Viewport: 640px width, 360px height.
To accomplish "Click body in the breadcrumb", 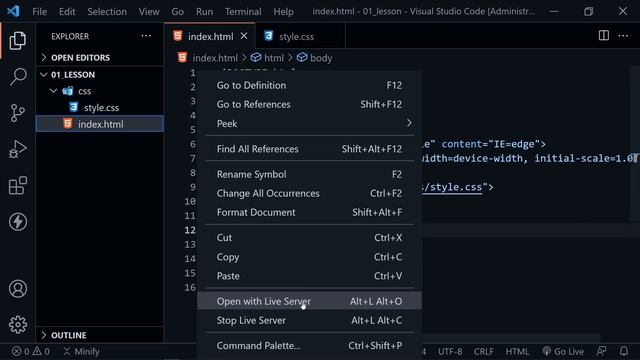I will tap(321, 58).
